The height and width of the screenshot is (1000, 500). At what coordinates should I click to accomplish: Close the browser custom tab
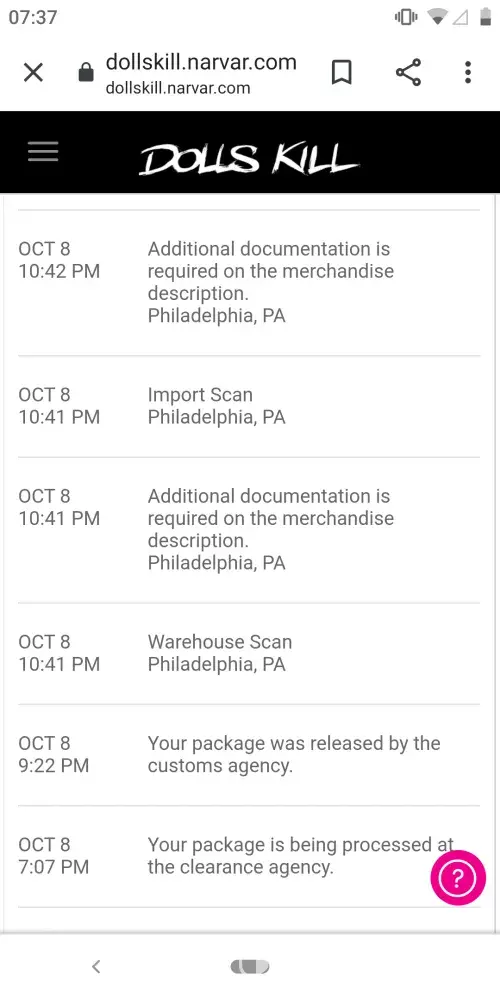pyautogui.click(x=33, y=73)
